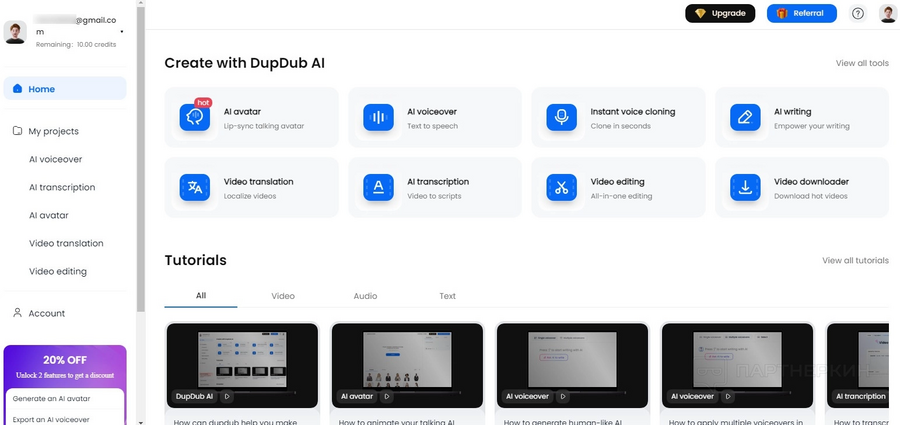Click the sidebar scroll down arrow
Viewport: 900px width, 425px height.
point(141,422)
